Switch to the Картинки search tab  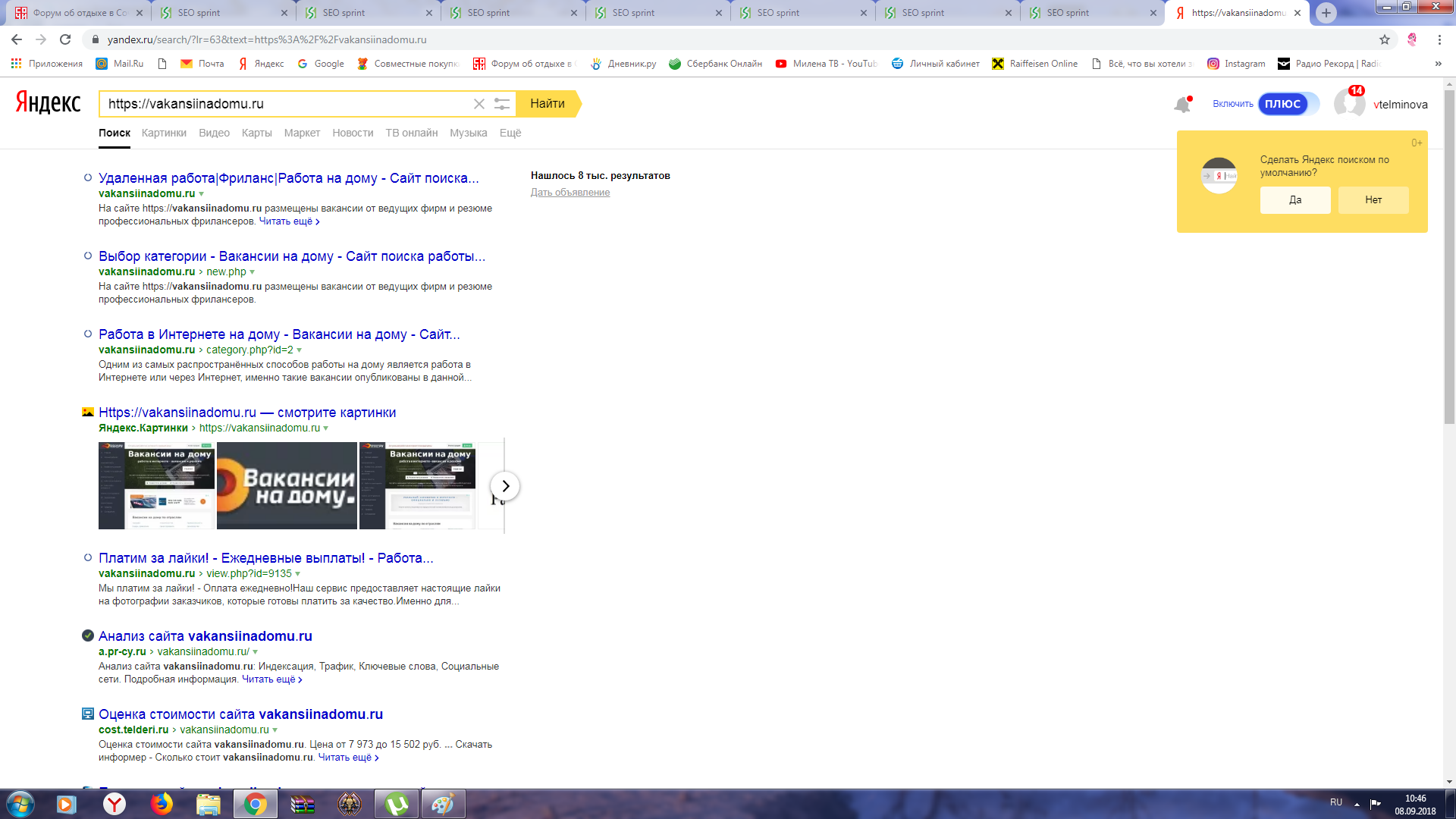164,133
